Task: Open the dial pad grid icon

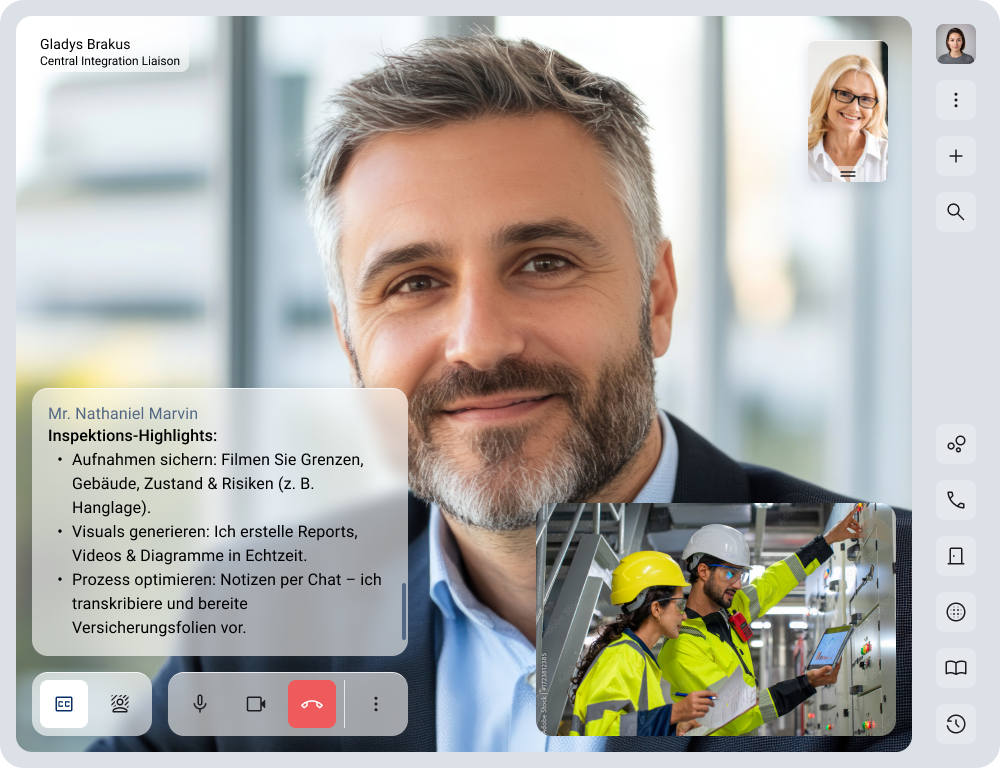Action: click(x=956, y=612)
